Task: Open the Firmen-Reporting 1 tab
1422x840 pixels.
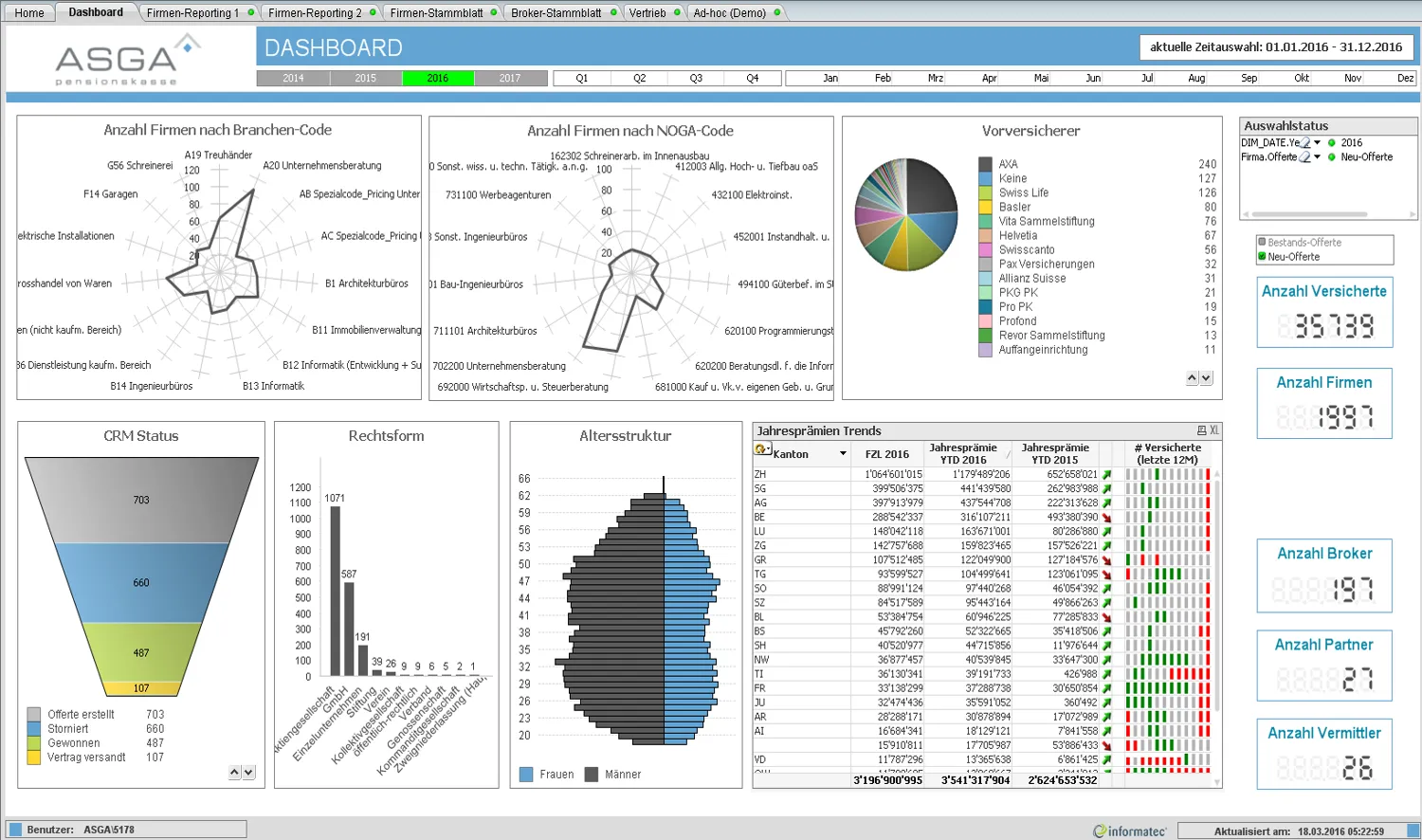Action: coord(199,12)
